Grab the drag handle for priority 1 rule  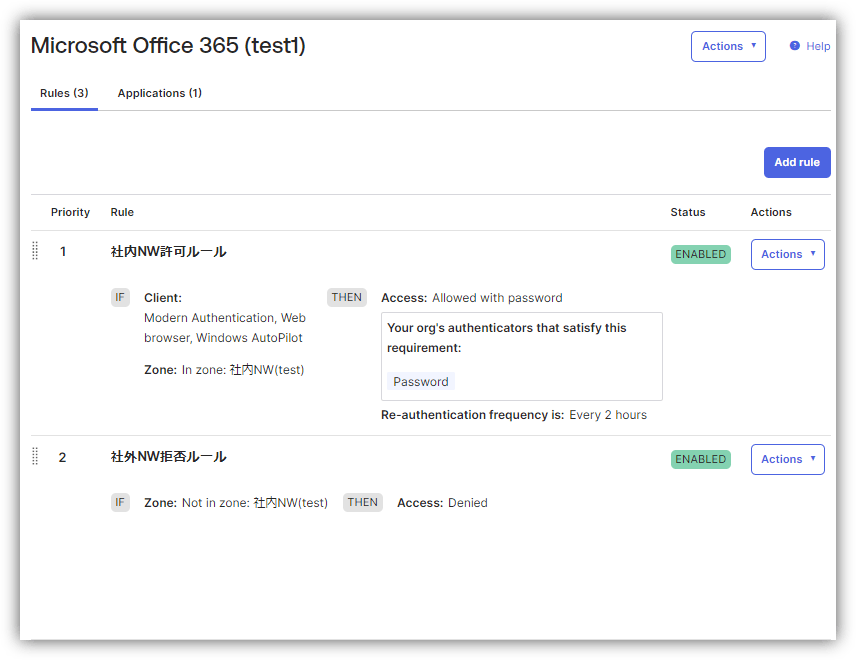click(x=35, y=251)
